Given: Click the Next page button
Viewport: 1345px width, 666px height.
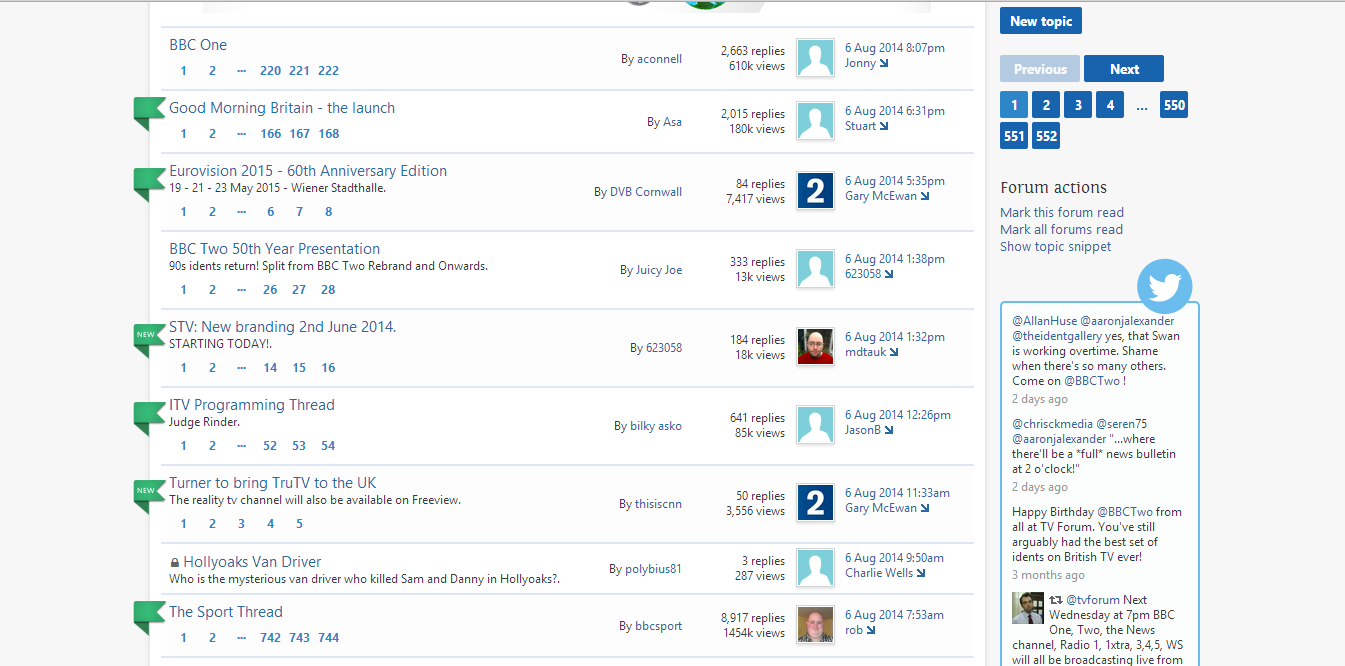Looking at the screenshot, I should (1124, 69).
